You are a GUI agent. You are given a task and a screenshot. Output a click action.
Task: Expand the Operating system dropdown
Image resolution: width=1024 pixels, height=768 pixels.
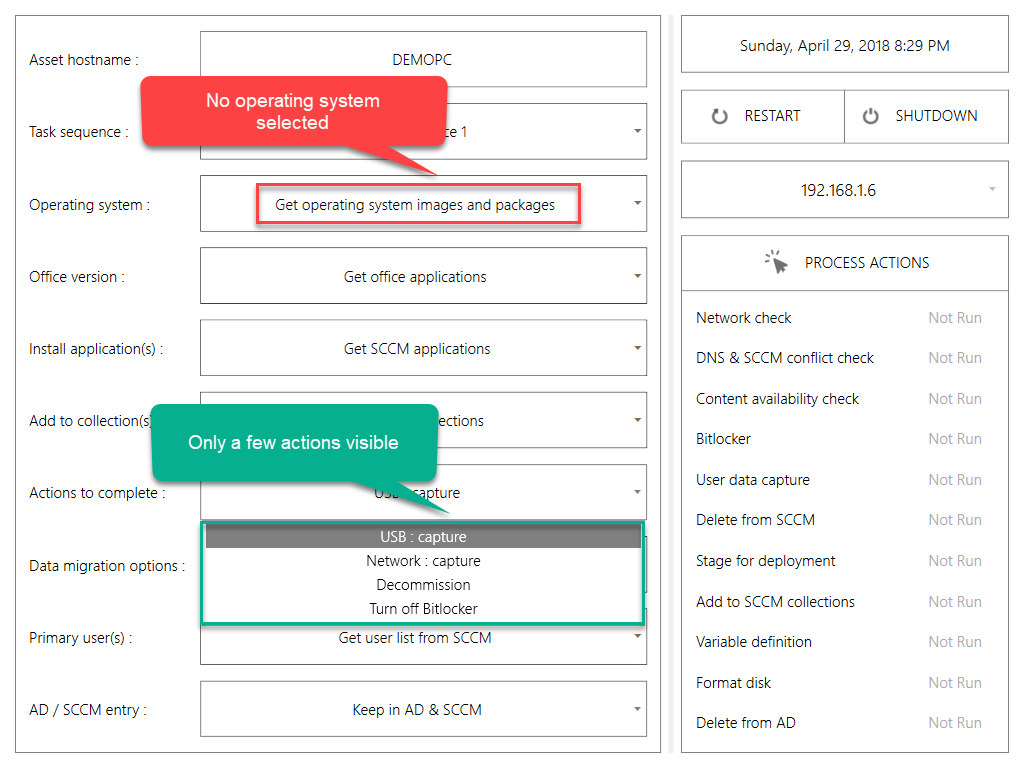point(637,204)
